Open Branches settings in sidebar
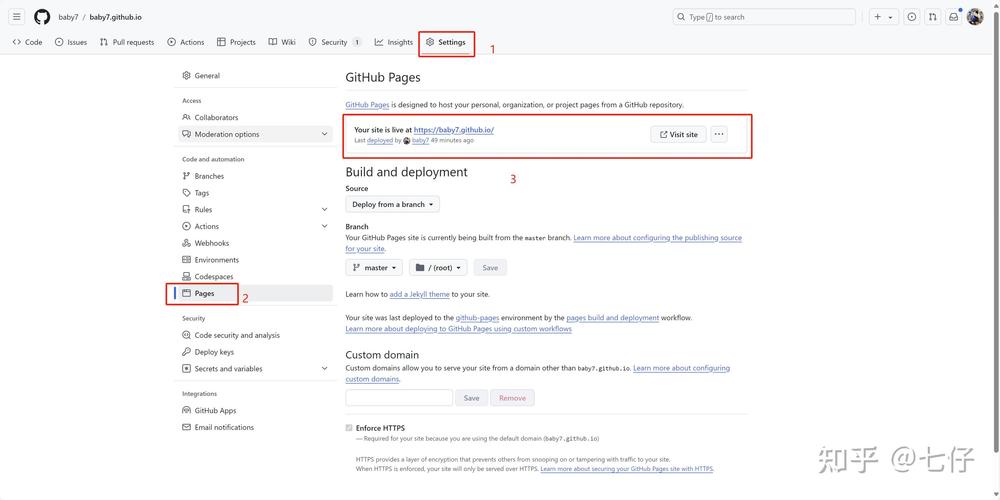The height and width of the screenshot is (500, 1000). (255, 176)
